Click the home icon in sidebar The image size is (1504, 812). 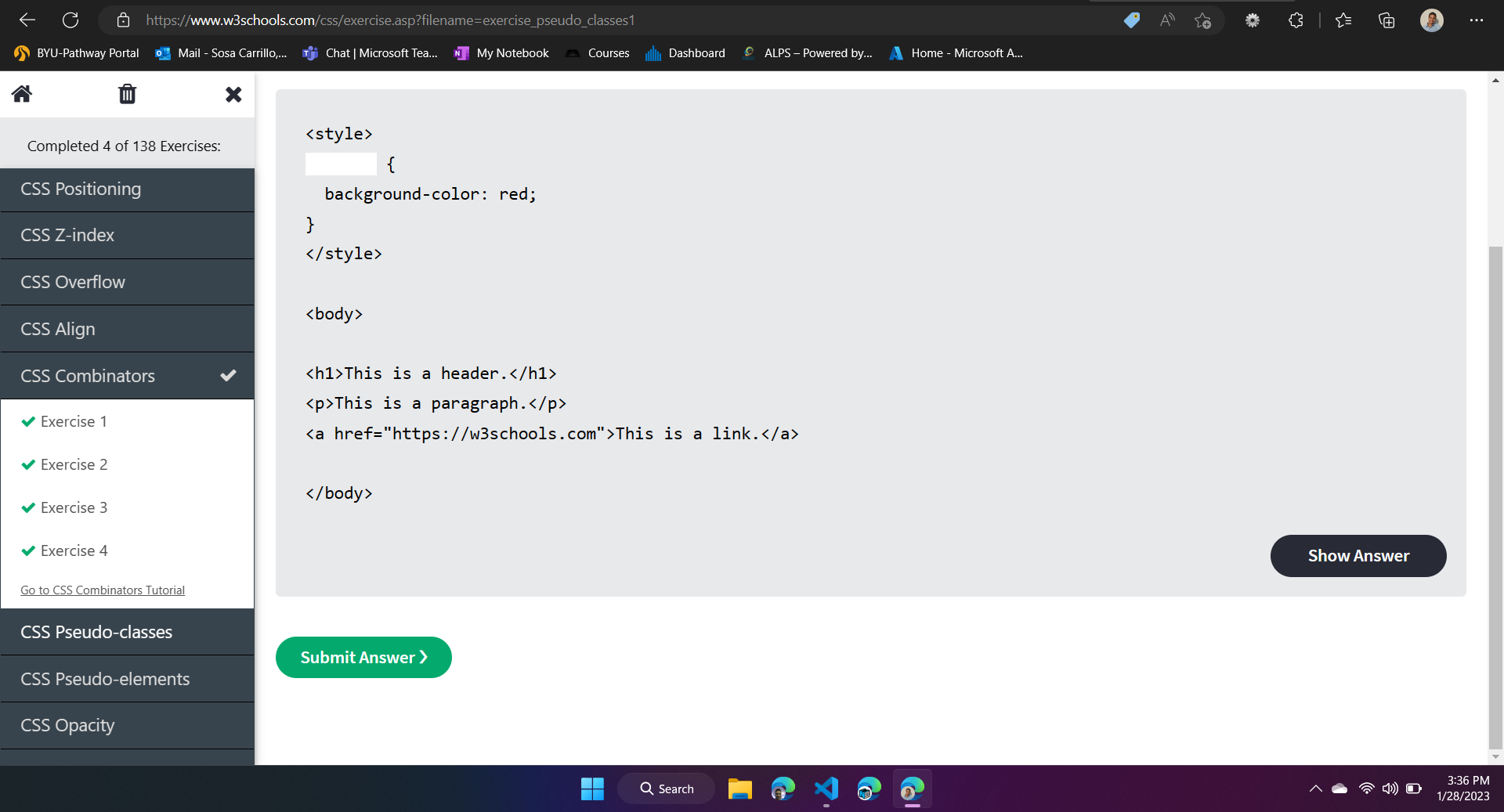[x=22, y=94]
